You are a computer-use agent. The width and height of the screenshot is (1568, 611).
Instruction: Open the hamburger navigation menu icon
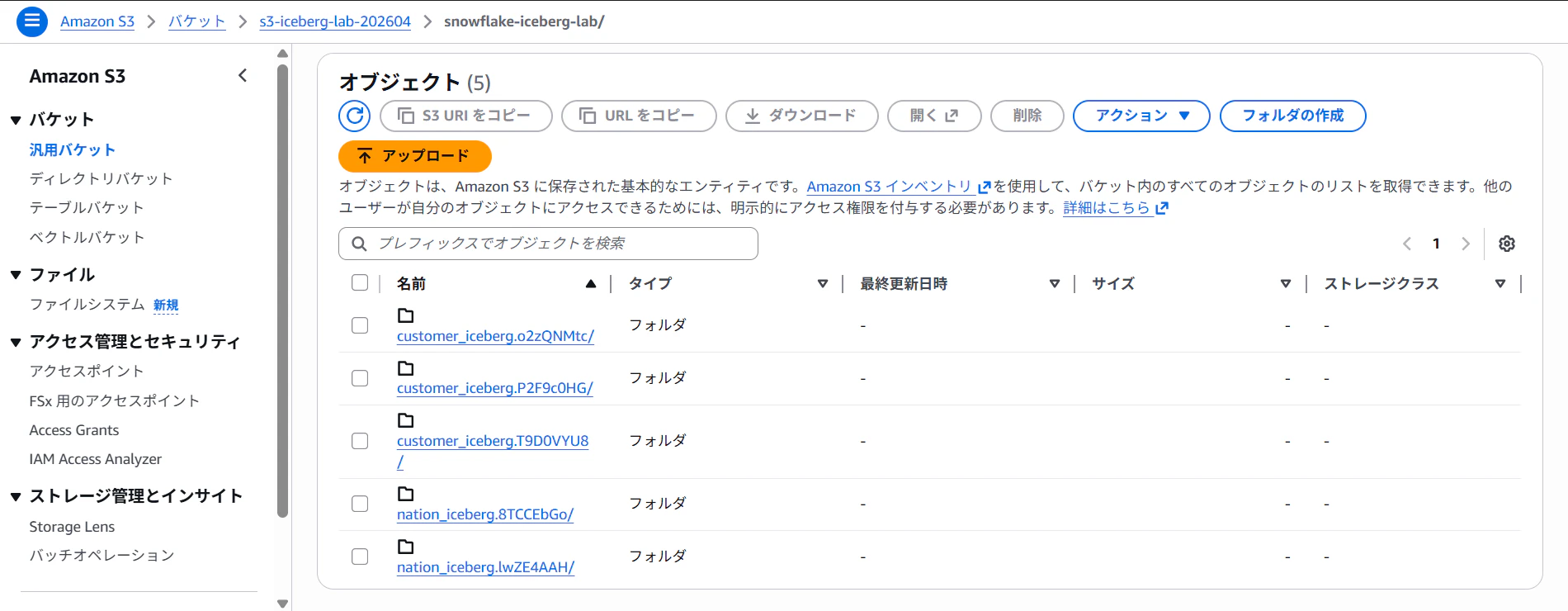(x=32, y=21)
